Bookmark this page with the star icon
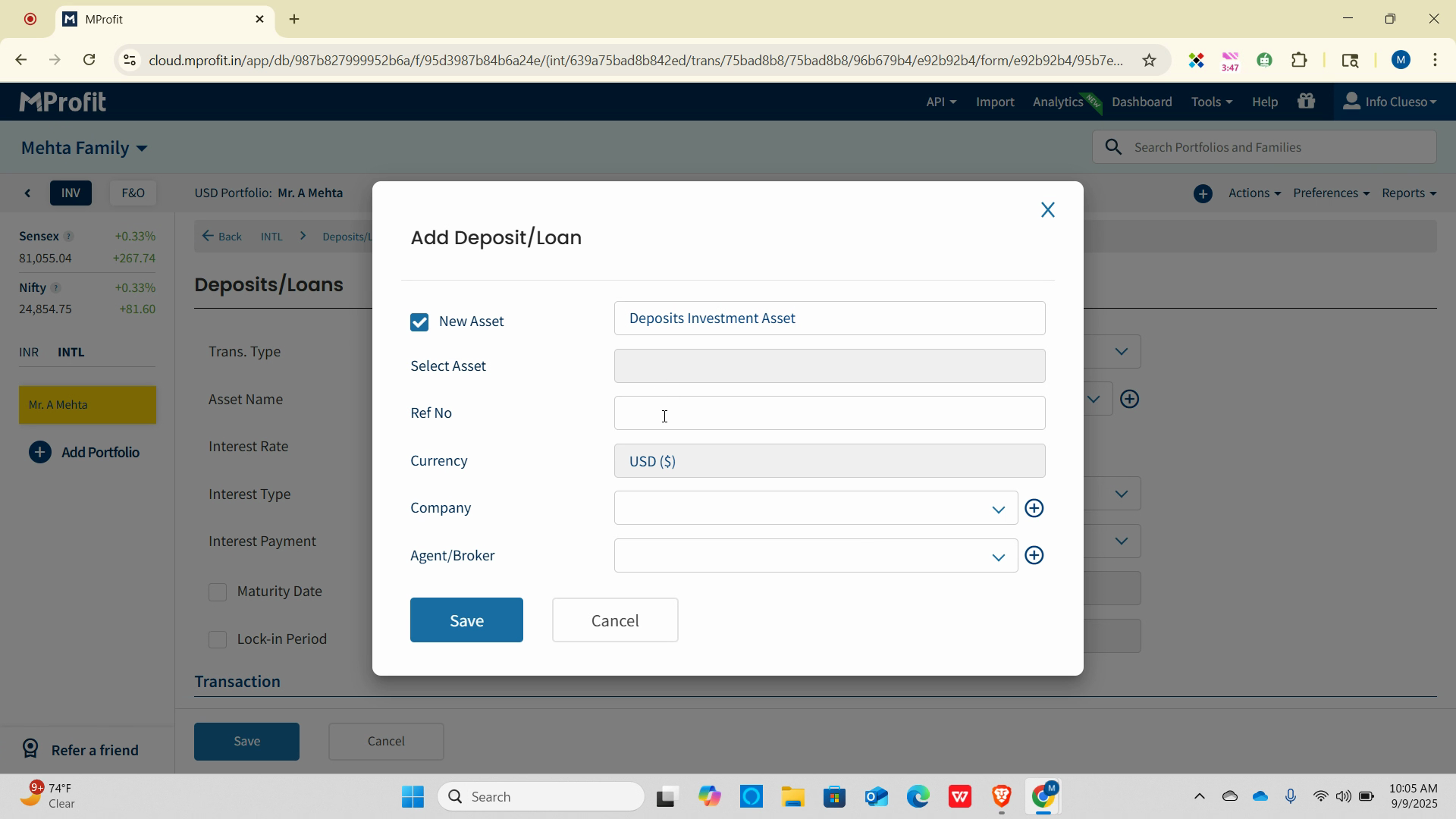Viewport: 1456px width, 819px height. [1150, 61]
